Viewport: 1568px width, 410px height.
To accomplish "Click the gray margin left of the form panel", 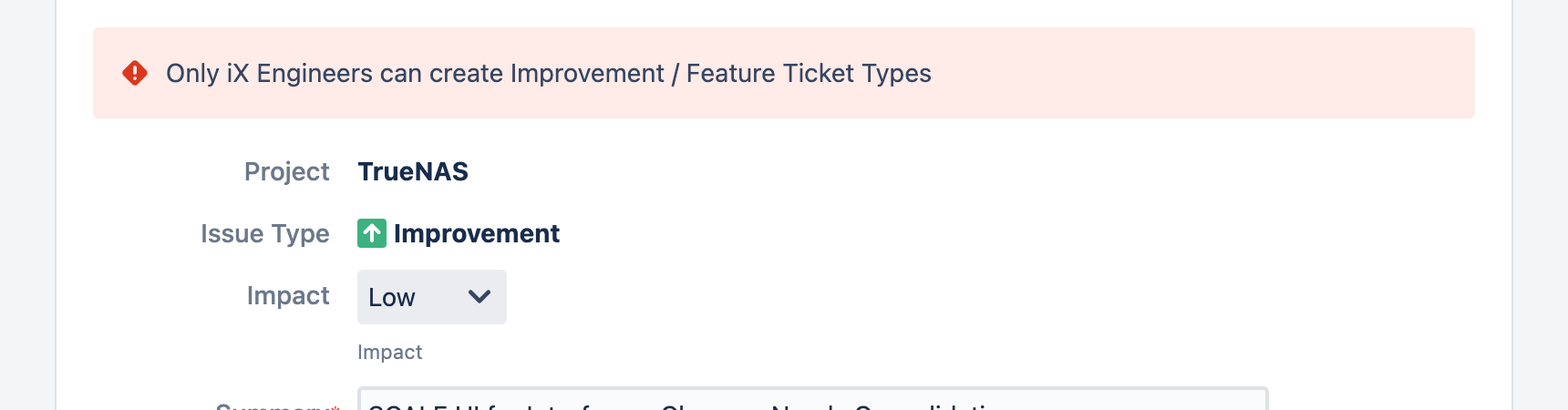I will (x=27, y=205).
